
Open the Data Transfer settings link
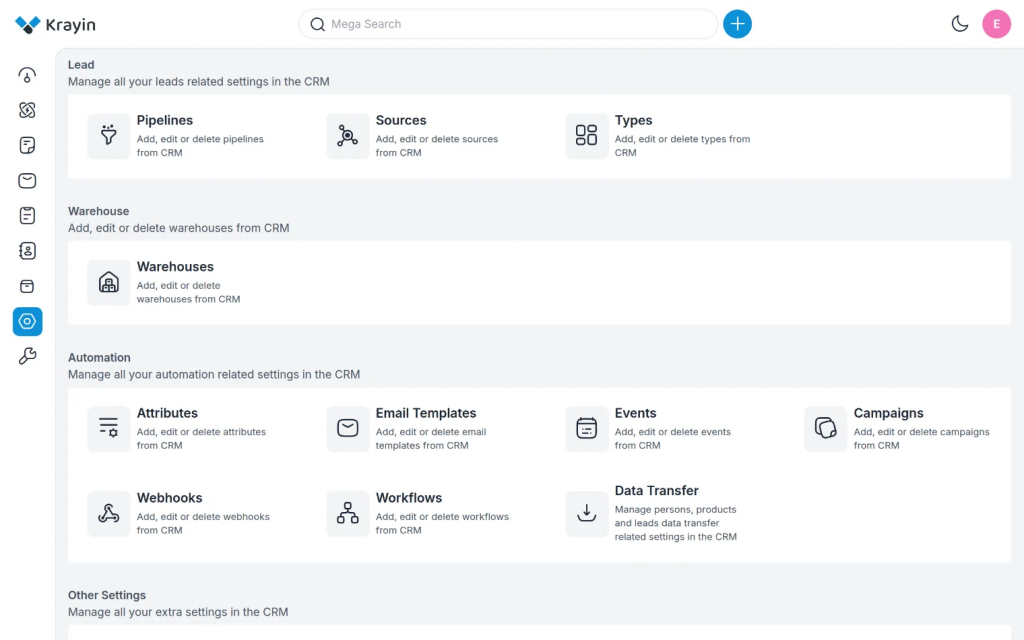pyautogui.click(x=656, y=490)
